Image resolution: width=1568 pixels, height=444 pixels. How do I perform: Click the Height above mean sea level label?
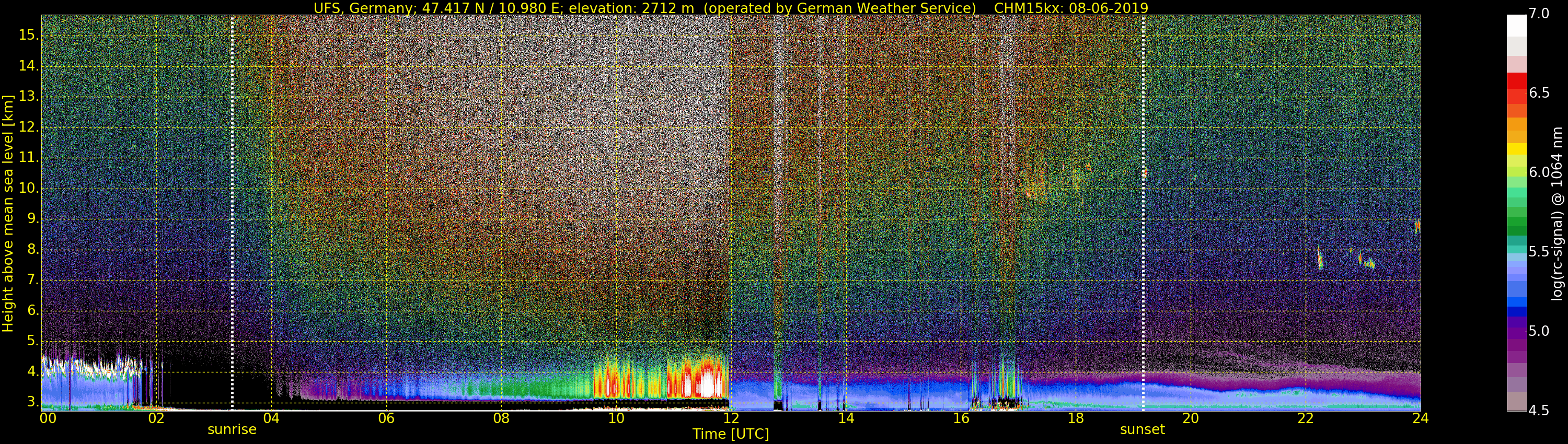[8, 213]
